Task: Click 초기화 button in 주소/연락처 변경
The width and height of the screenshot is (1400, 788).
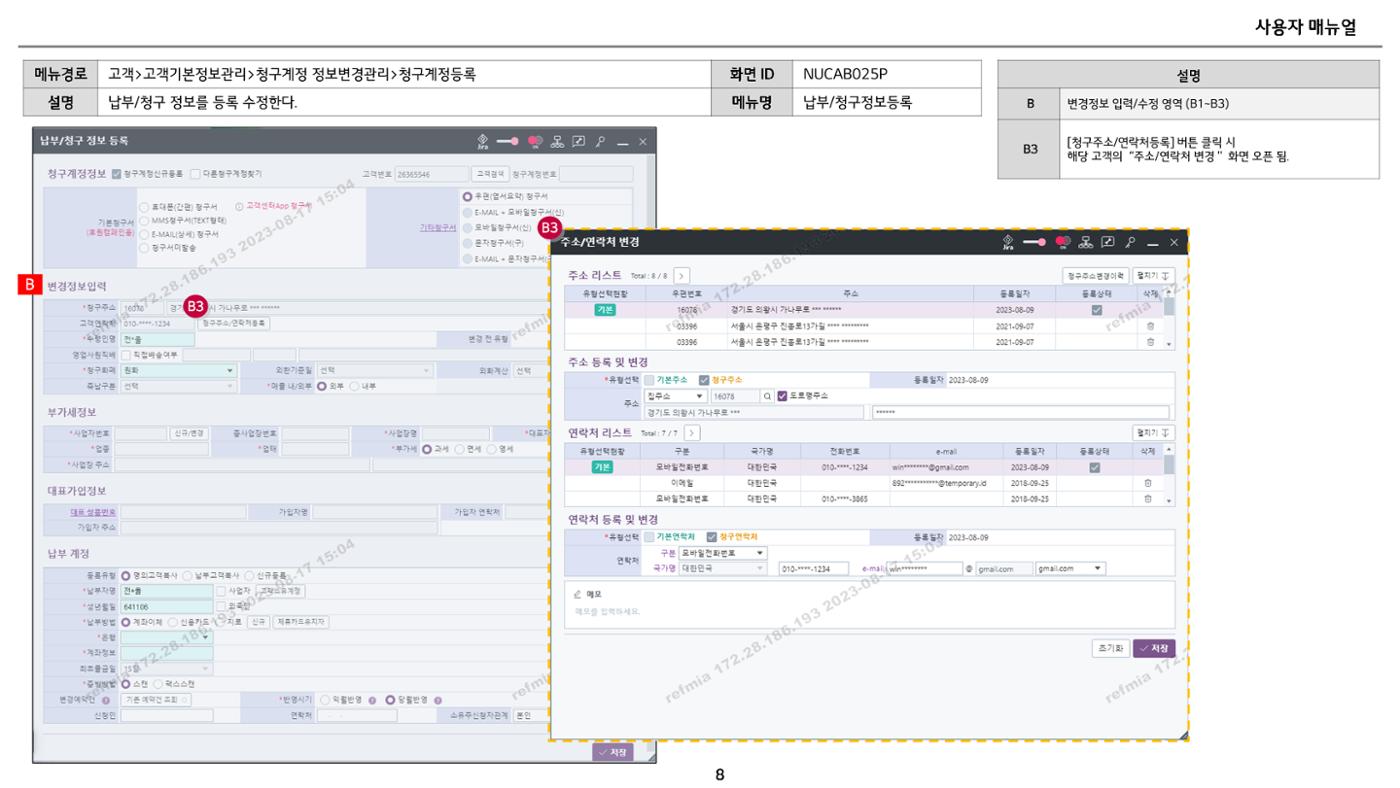Action: 1110,647
